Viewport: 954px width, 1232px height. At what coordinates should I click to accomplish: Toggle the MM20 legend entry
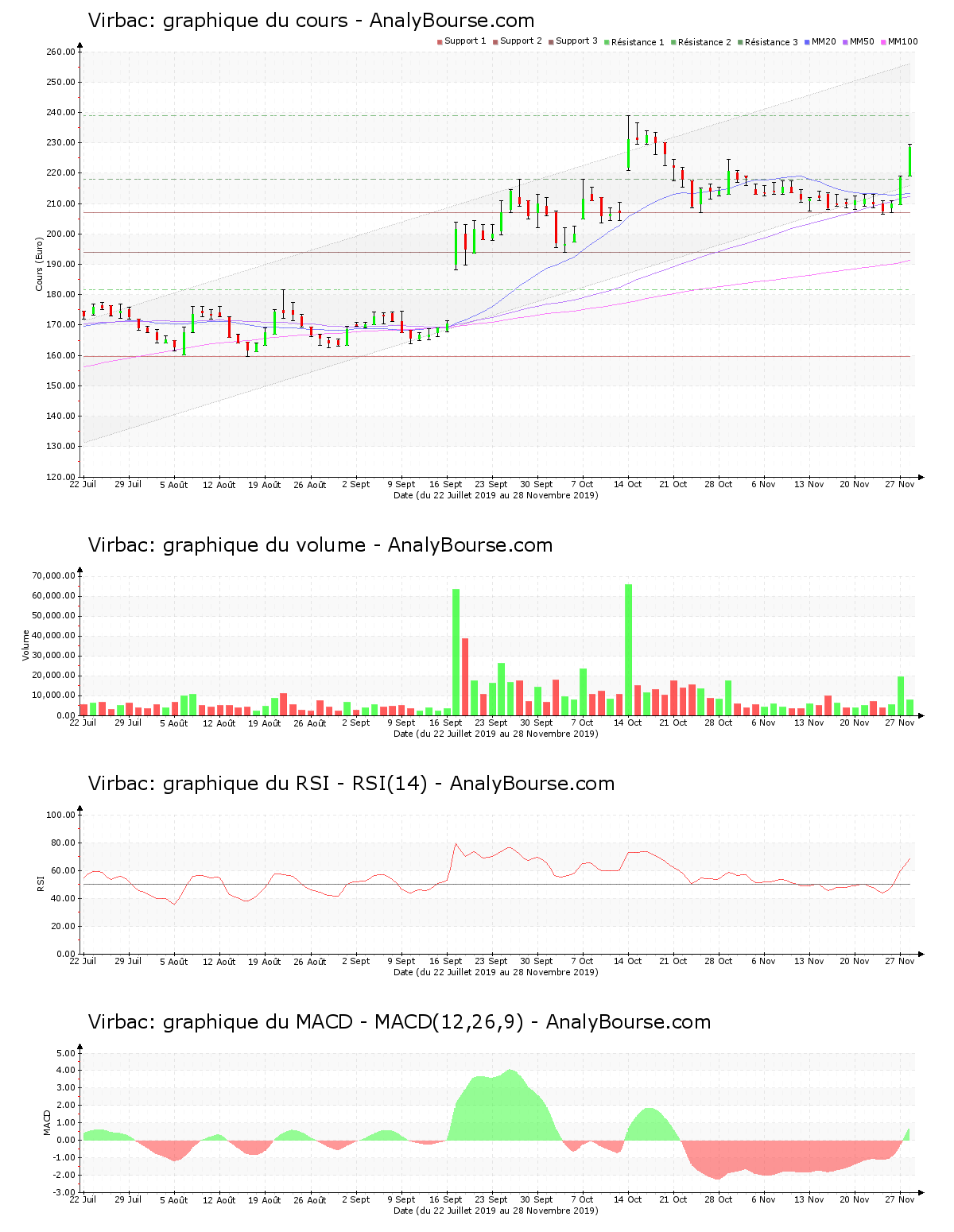pos(820,41)
